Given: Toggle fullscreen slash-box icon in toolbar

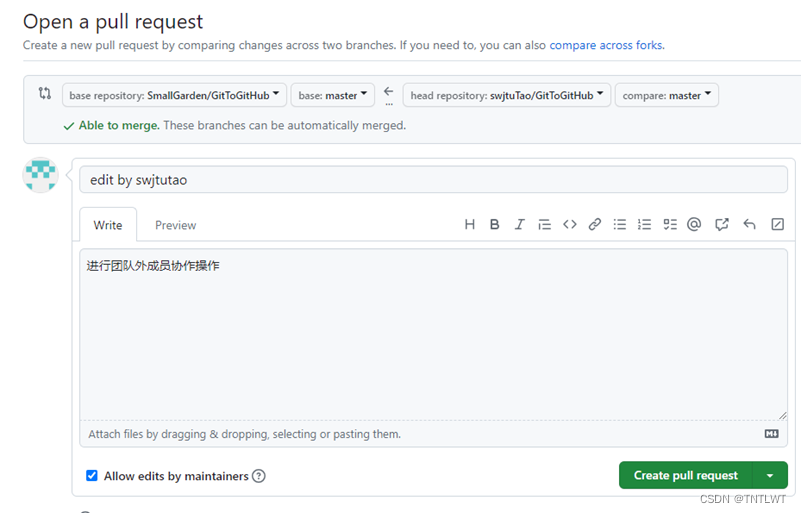Looking at the screenshot, I should pyautogui.click(x=778, y=224).
